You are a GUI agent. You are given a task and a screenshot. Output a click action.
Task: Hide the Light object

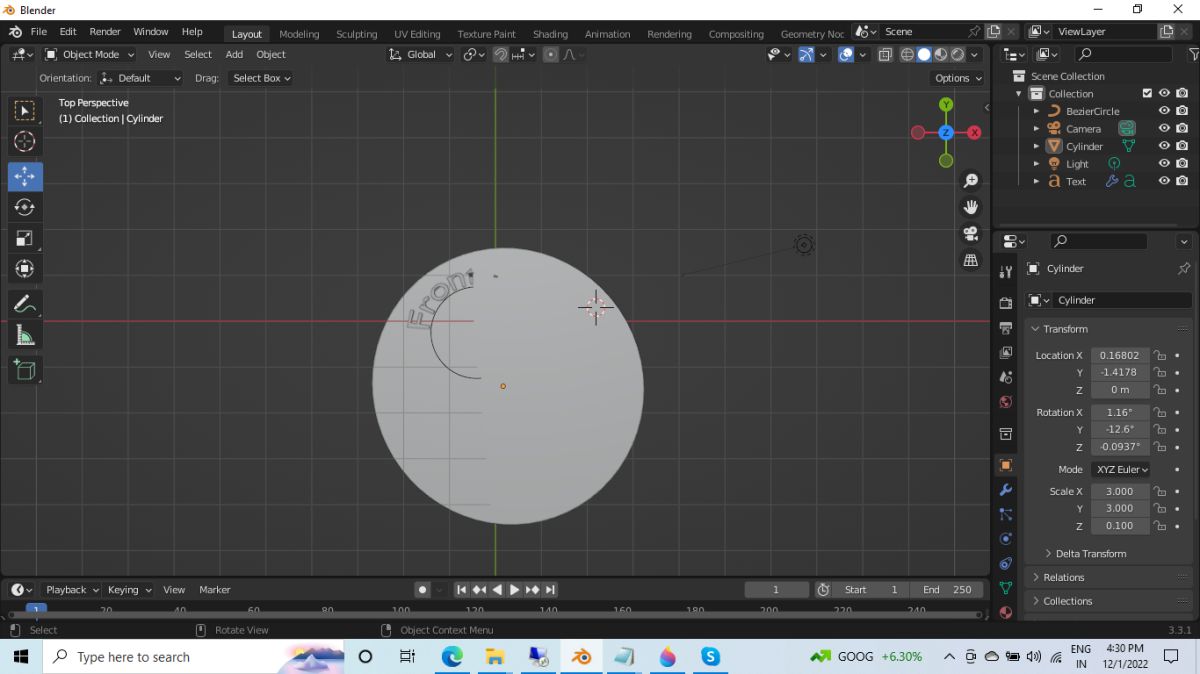tap(1164, 163)
